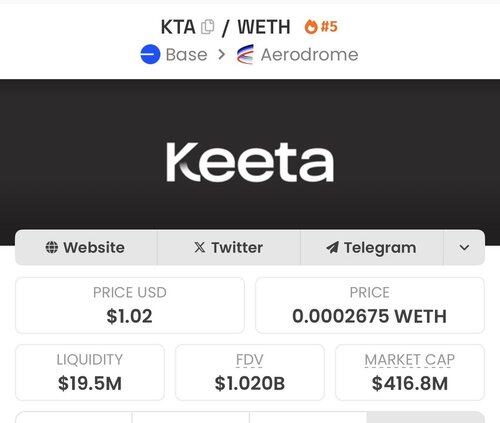Viewport: 500px width, 423px height.
Task: Click the Aerodrome text link
Action: pos(309,54)
